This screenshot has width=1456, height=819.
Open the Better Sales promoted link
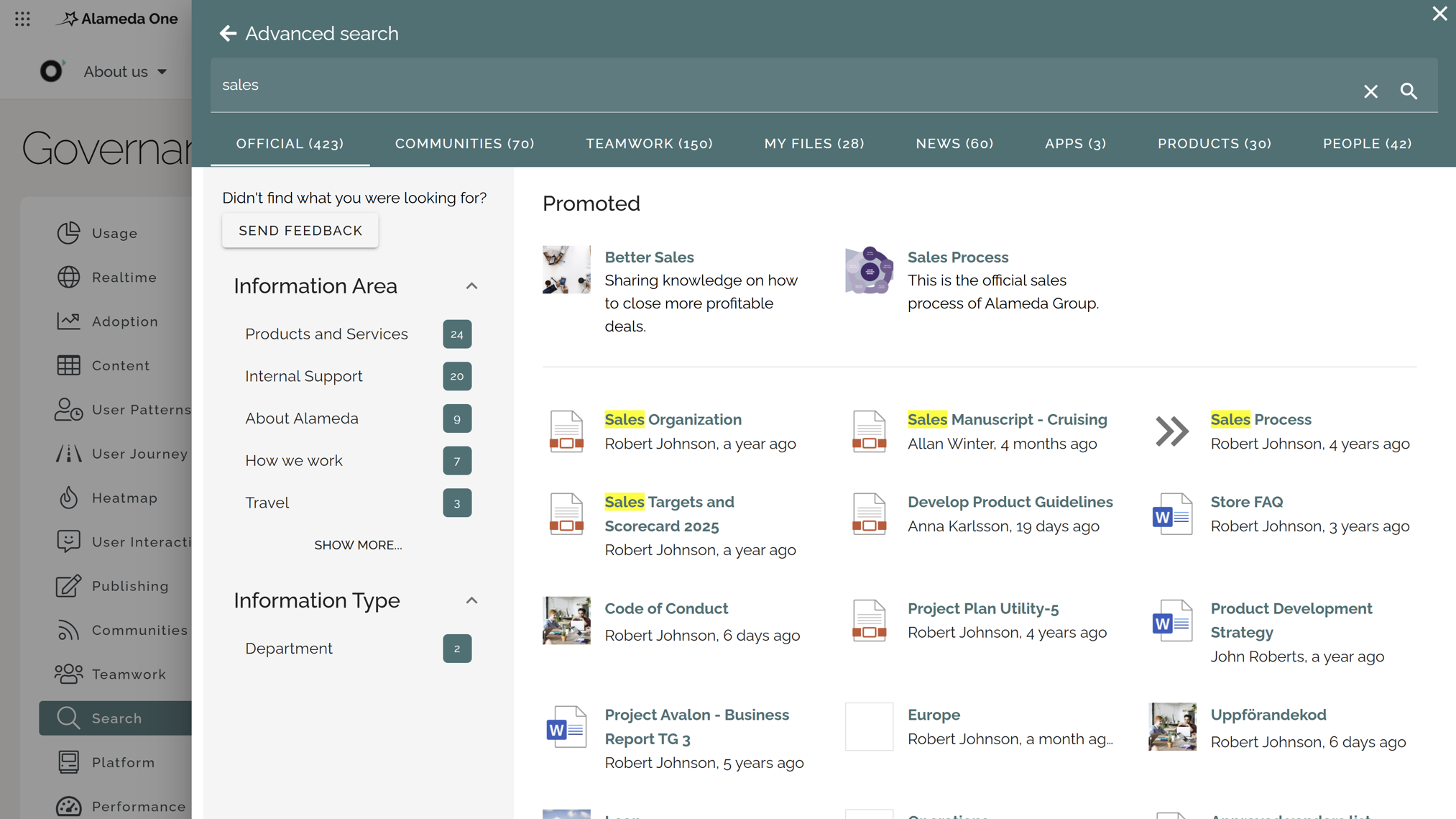pyautogui.click(x=649, y=257)
